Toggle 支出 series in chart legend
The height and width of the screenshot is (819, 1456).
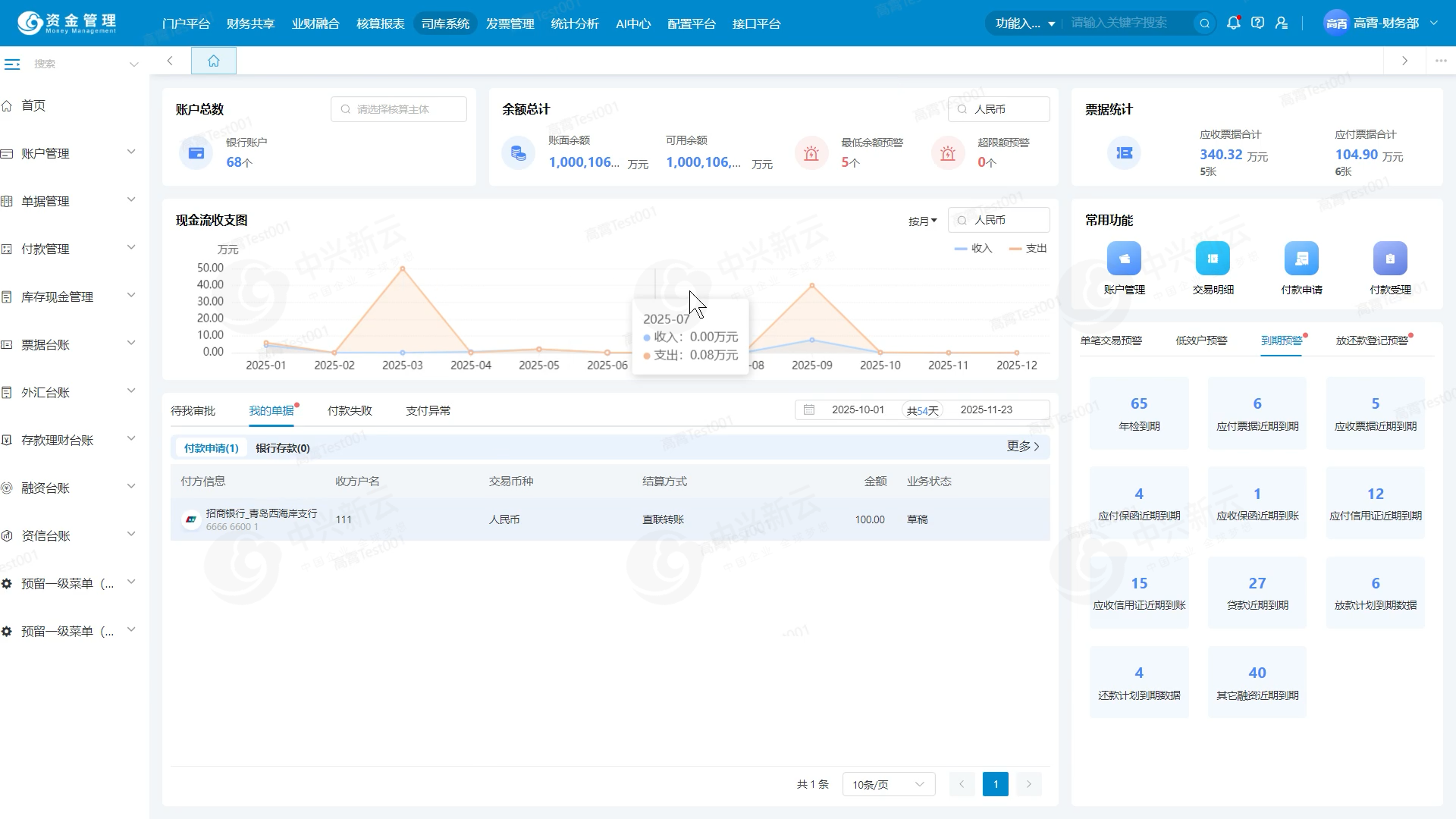point(1028,249)
